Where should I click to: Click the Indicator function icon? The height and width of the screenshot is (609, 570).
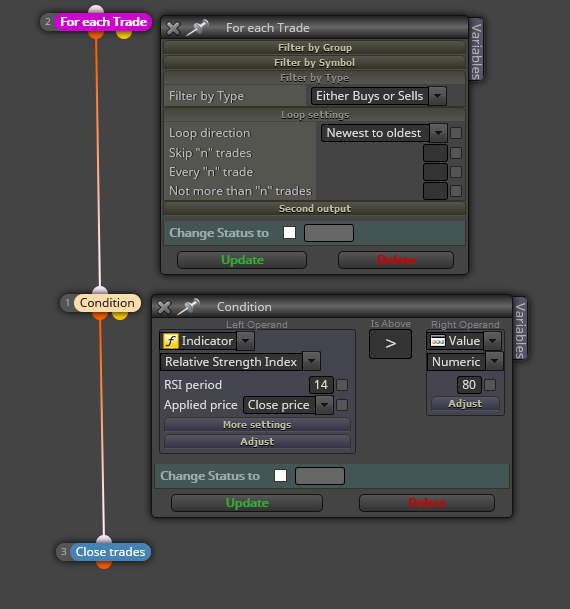click(170, 341)
